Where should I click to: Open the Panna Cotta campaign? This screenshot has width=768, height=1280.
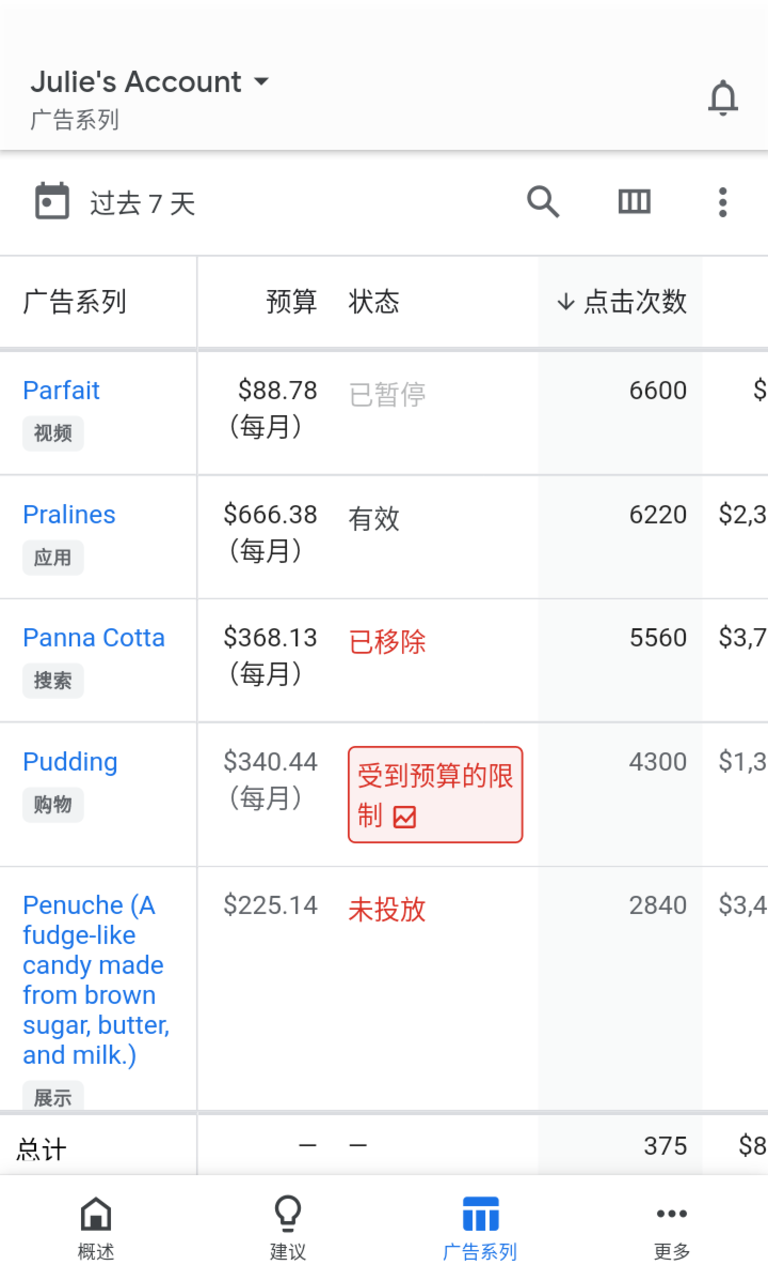click(94, 638)
